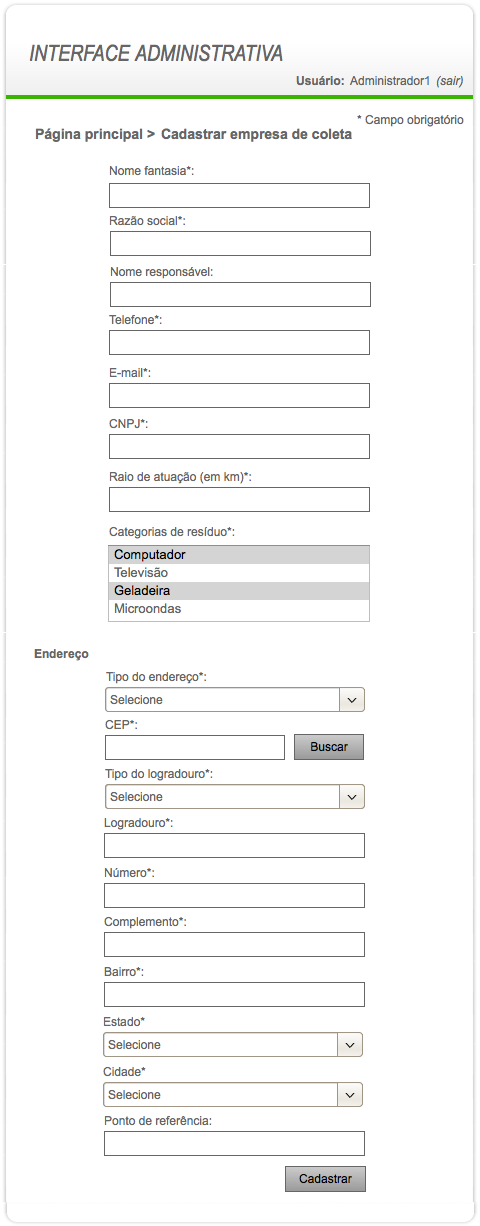Viewport: 480px width, 1226px height.
Task: Open the Tipo do endereço dropdown
Action: pyautogui.click(x=234, y=700)
